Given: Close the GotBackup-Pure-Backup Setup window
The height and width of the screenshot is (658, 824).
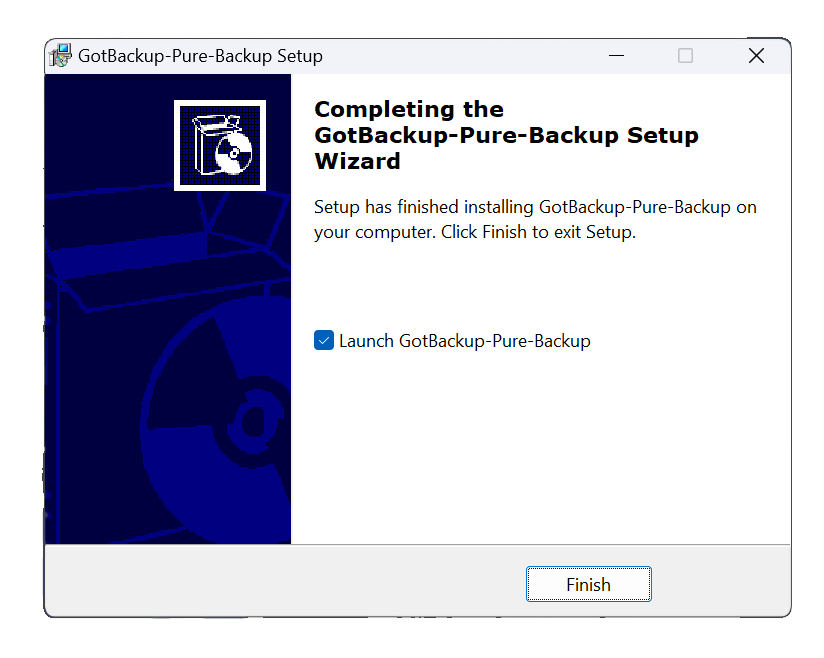Looking at the screenshot, I should coord(756,55).
